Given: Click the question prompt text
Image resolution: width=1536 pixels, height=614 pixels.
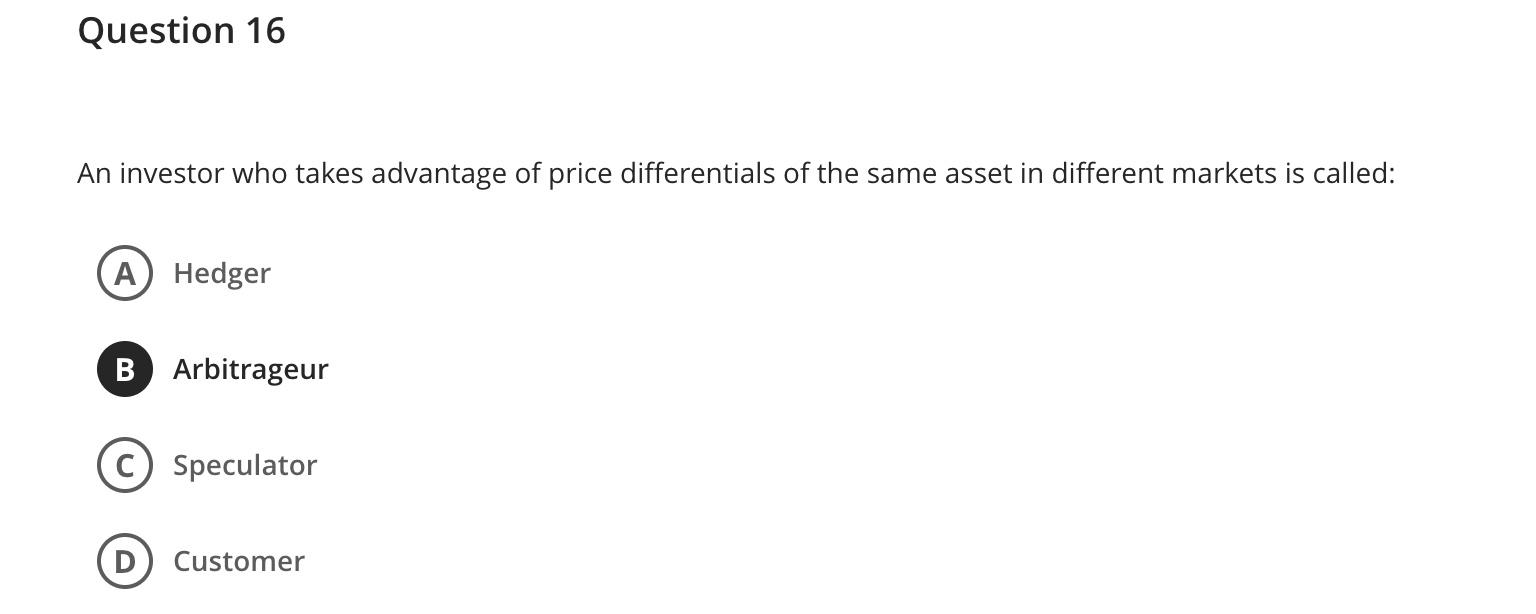Looking at the screenshot, I should (735, 172).
